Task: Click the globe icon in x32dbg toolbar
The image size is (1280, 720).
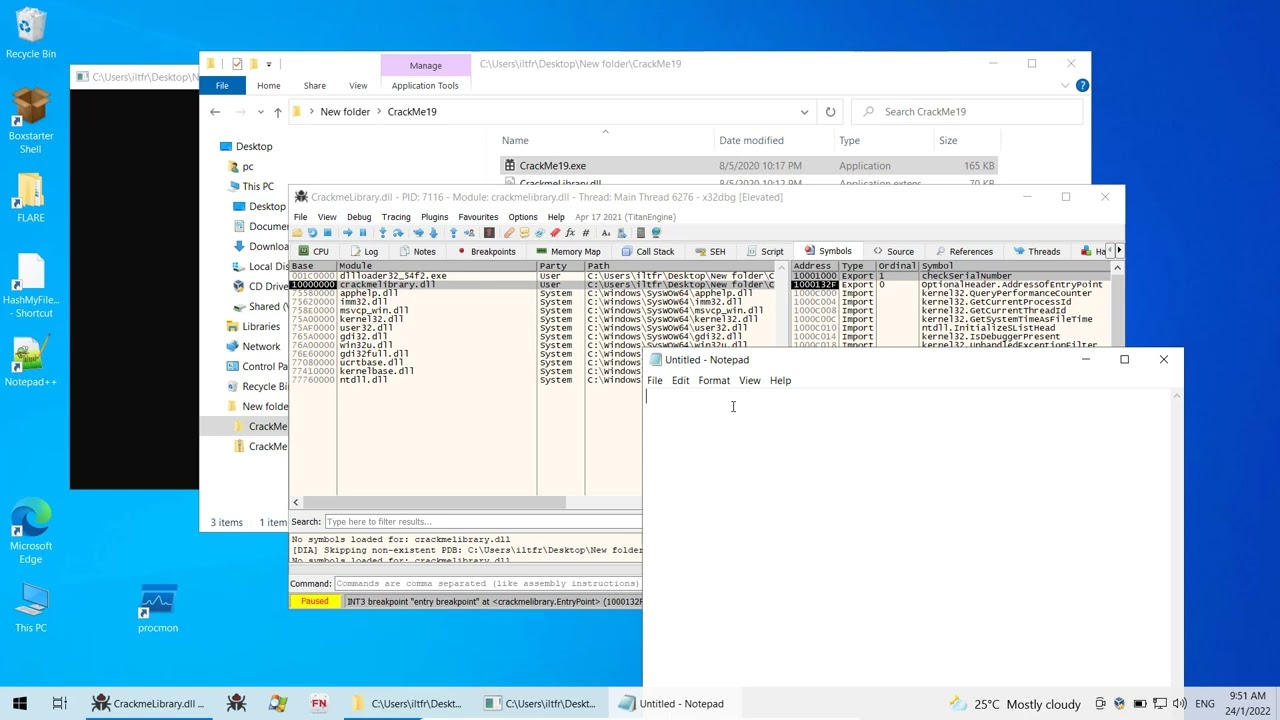Action: (x=656, y=233)
